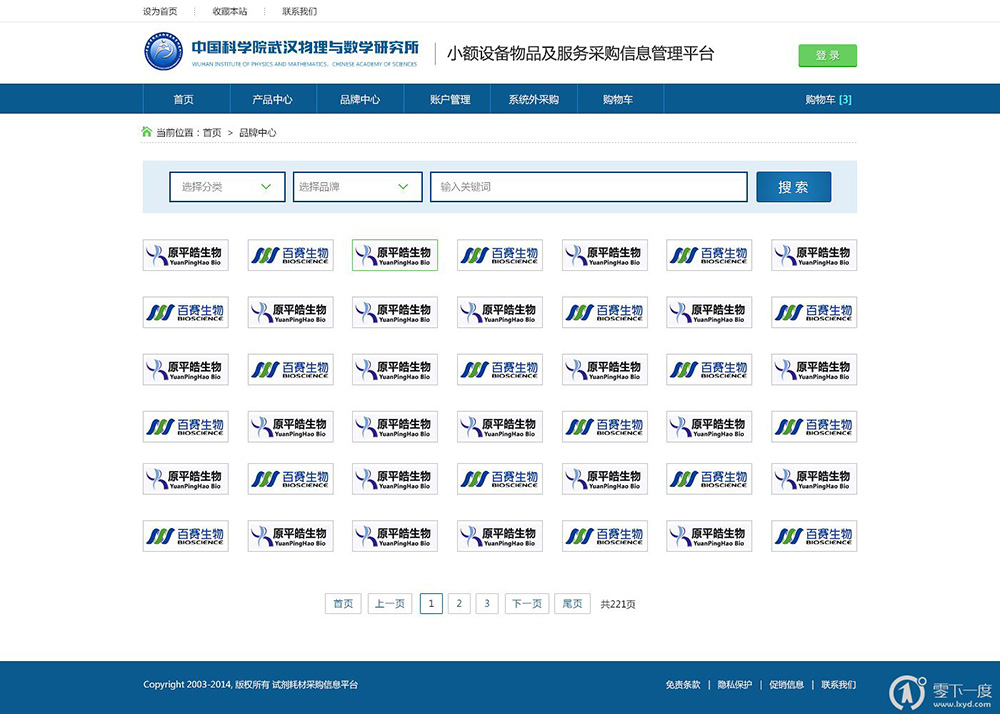Viewport: 1000px width, 714px height.
Task: Select page 2 in the pagination
Action: 459,604
